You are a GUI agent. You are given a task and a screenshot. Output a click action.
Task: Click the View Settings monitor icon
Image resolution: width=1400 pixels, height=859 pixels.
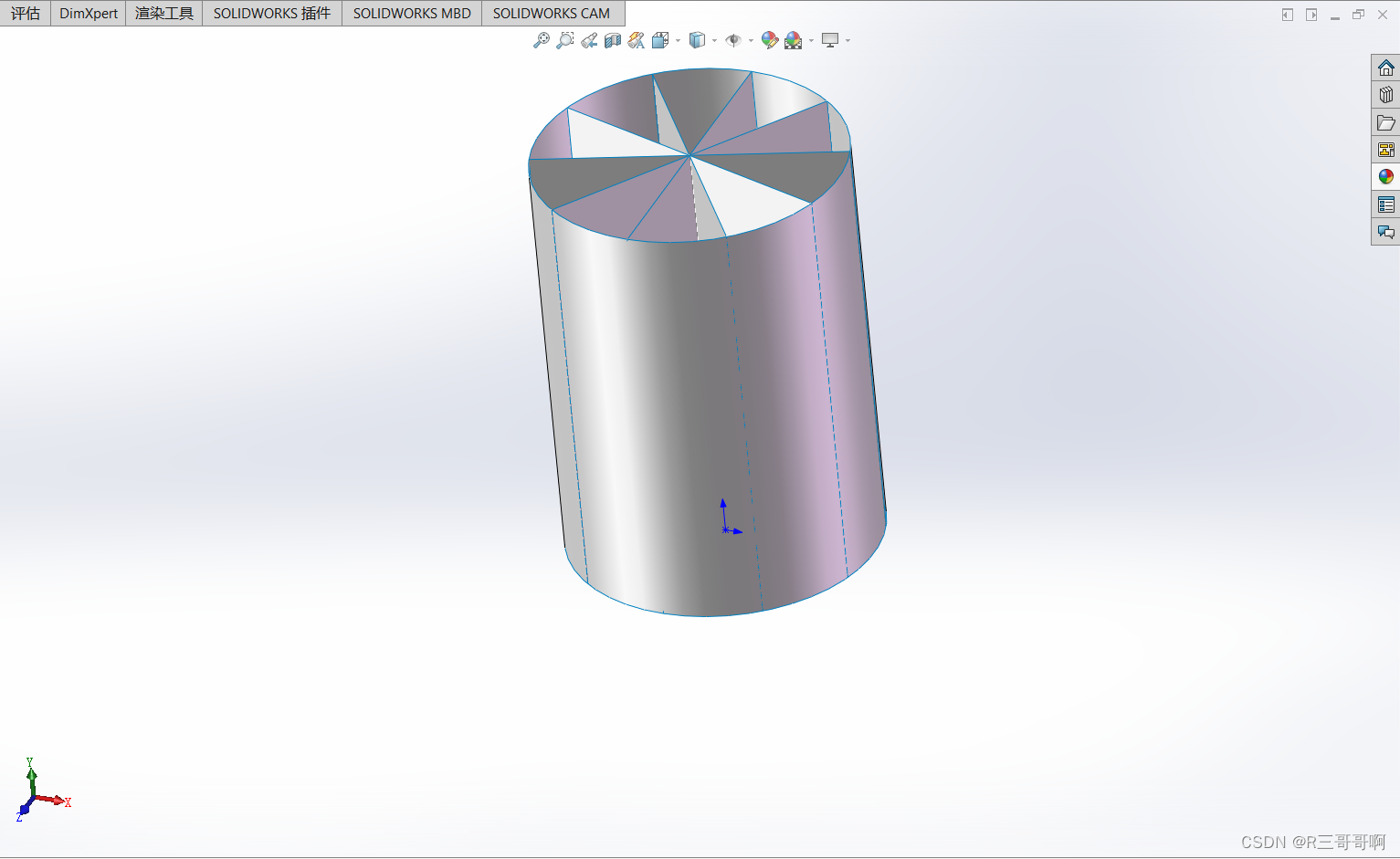[x=830, y=40]
